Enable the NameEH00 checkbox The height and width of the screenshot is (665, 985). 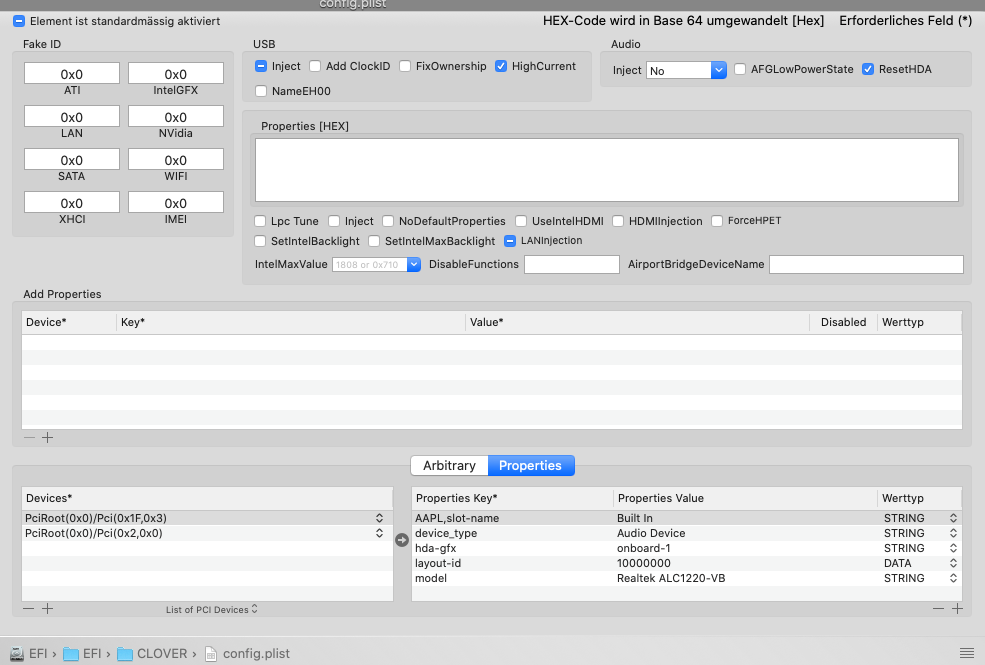pyautogui.click(x=261, y=91)
